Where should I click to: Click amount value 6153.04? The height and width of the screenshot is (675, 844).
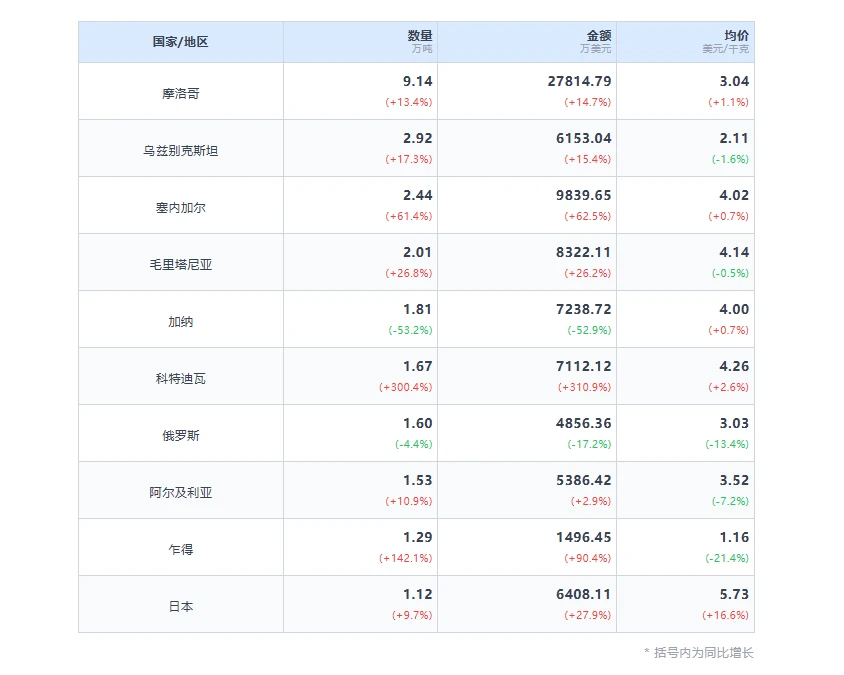[584, 138]
